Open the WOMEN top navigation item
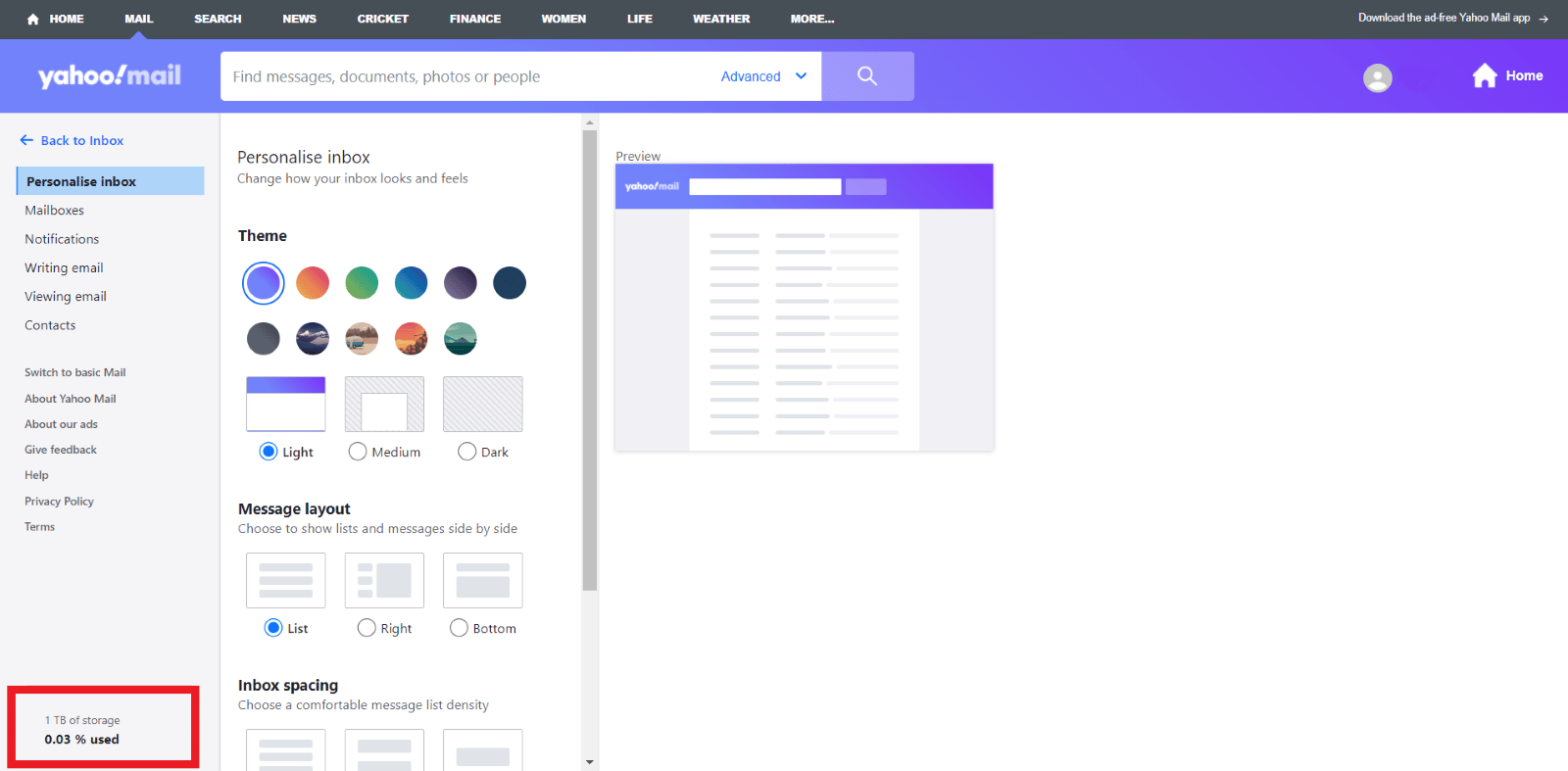Screen dimensions: 1568x771 click(x=563, y=19)
